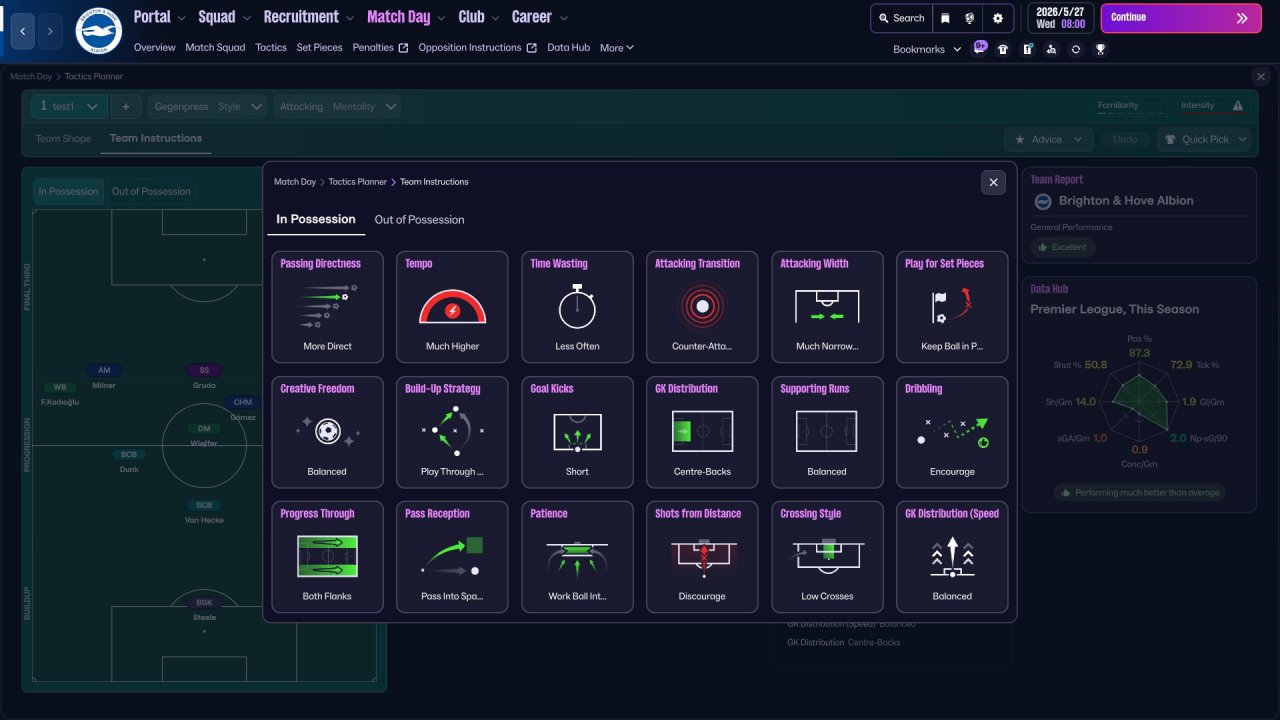
Task: Open the Play for Set Pieces card
Action: 952,307
